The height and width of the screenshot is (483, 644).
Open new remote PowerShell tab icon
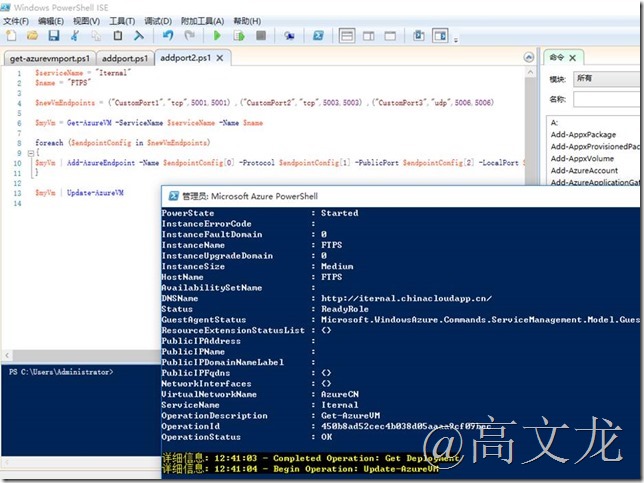[289, 36]
